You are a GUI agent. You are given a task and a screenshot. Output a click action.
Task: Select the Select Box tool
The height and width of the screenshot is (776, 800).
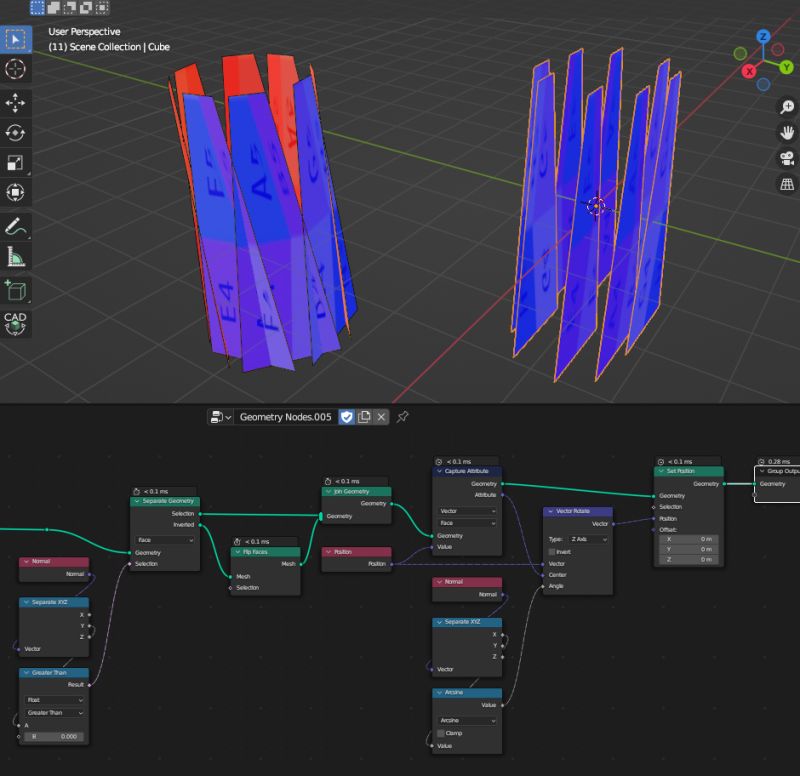pyautogui.click(x=15, y=39)
